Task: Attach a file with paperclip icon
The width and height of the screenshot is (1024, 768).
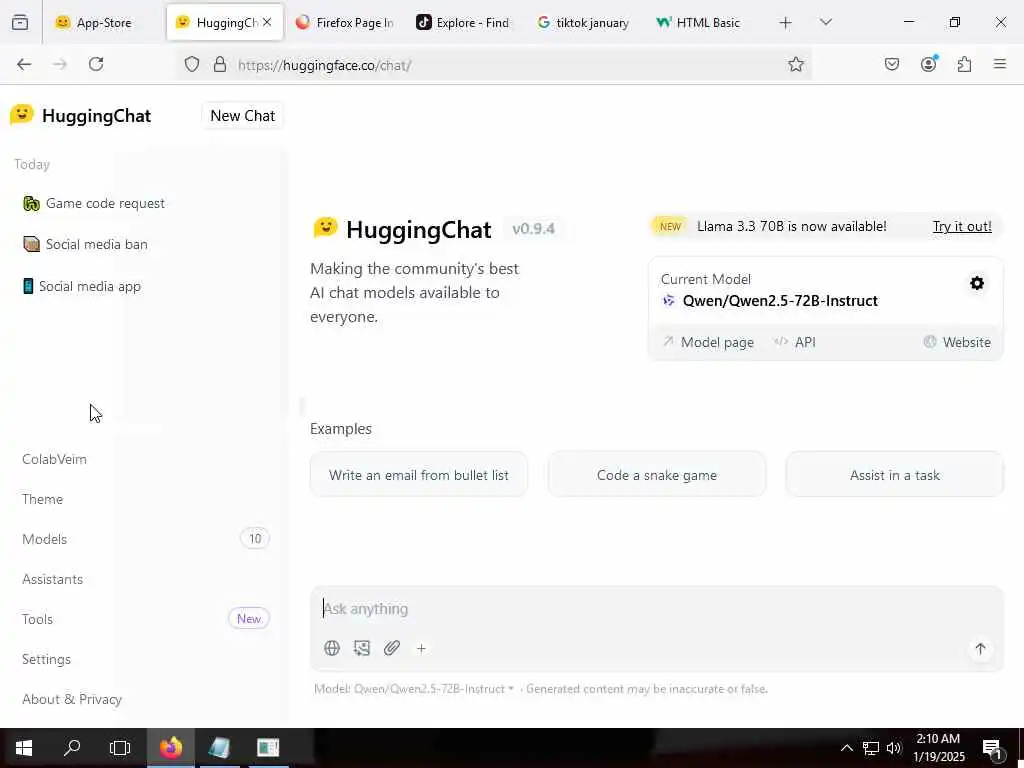Action: click(x=392, y=648)
